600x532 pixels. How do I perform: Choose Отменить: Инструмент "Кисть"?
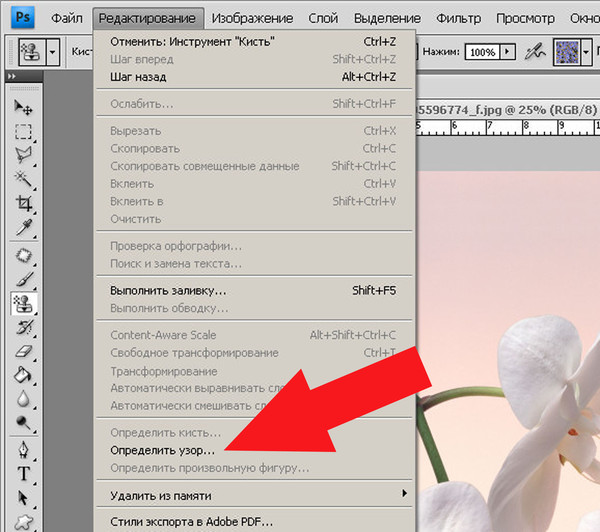[254, 41]
